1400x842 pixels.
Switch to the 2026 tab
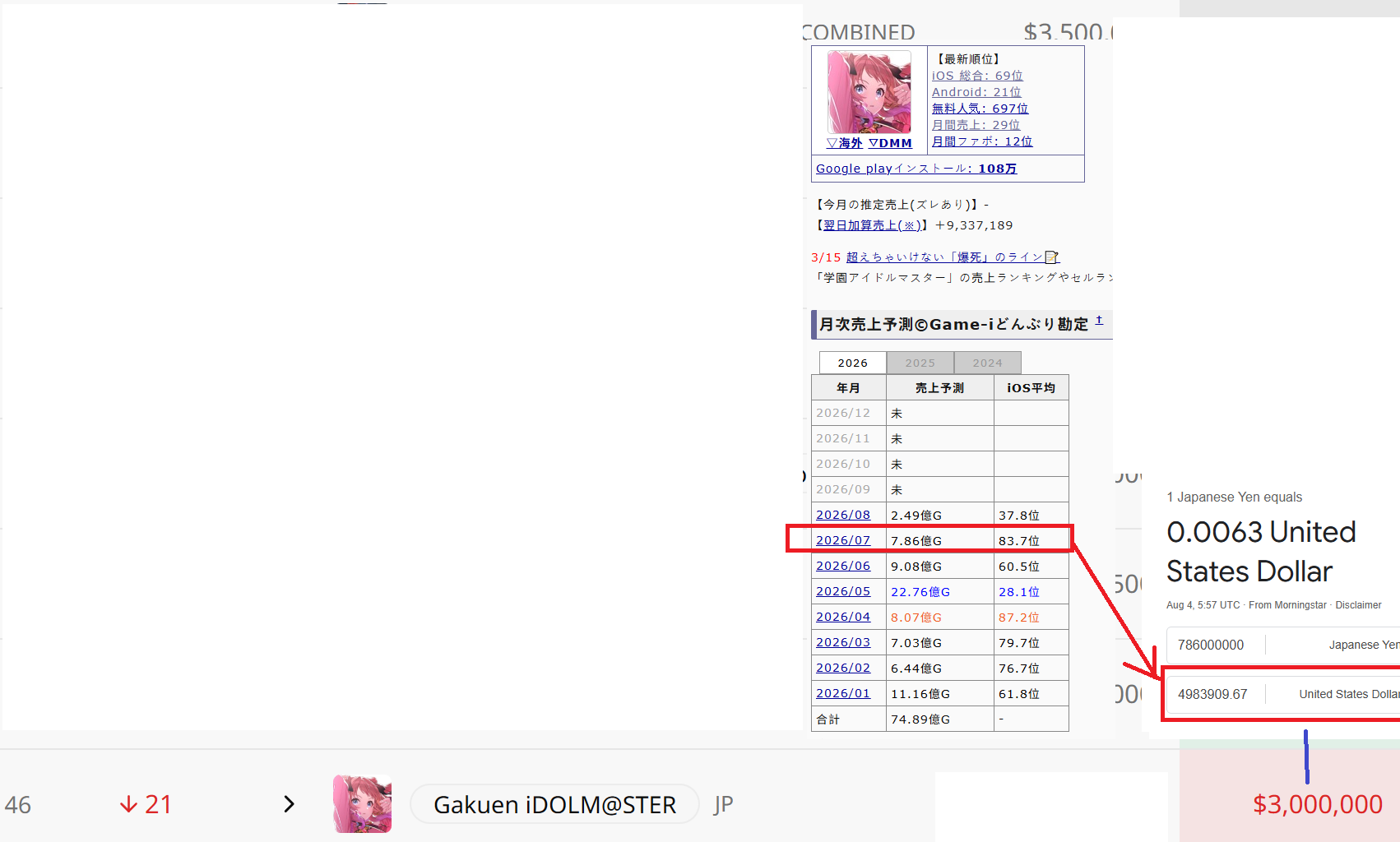point(853,363)
